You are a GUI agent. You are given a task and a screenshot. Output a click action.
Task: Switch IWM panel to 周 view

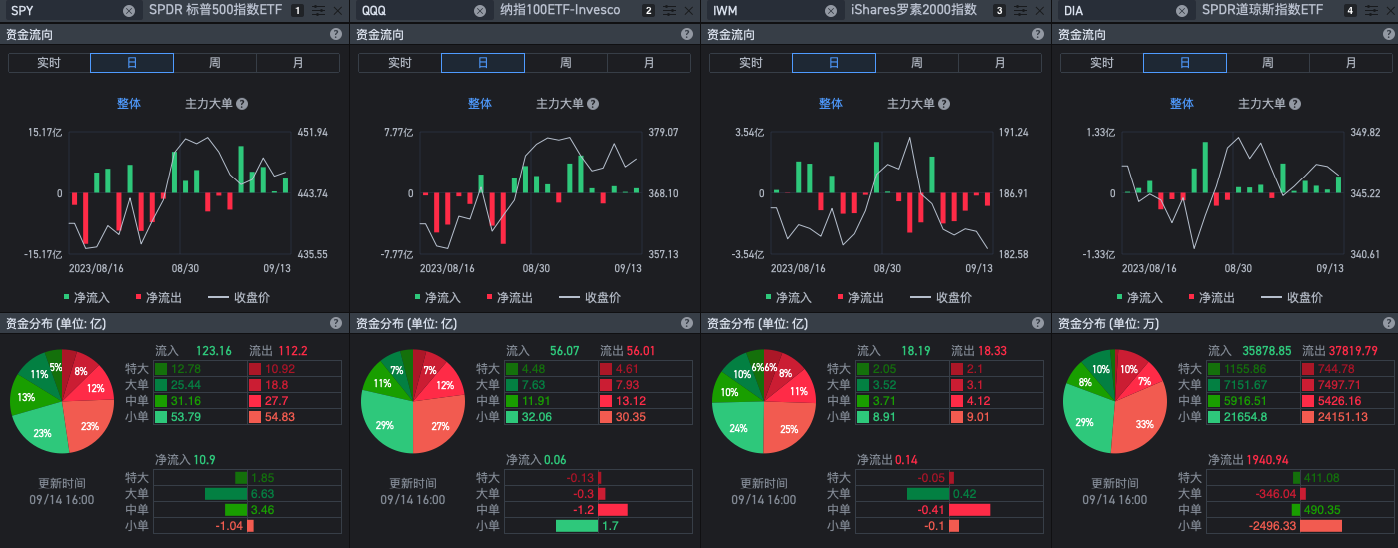coord(917,63)
